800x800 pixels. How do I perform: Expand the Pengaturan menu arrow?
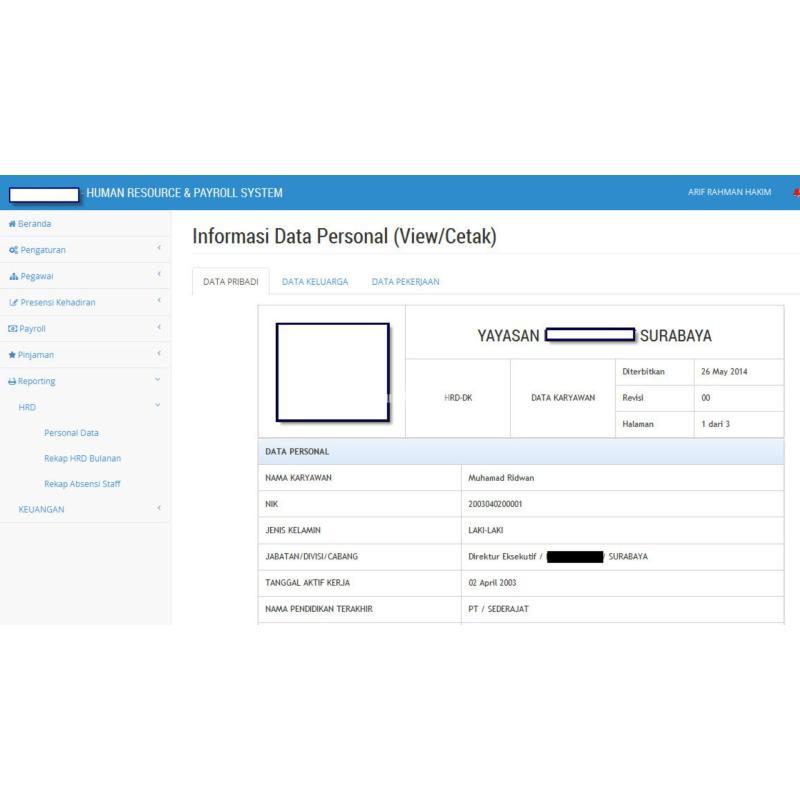coord(158,250)
